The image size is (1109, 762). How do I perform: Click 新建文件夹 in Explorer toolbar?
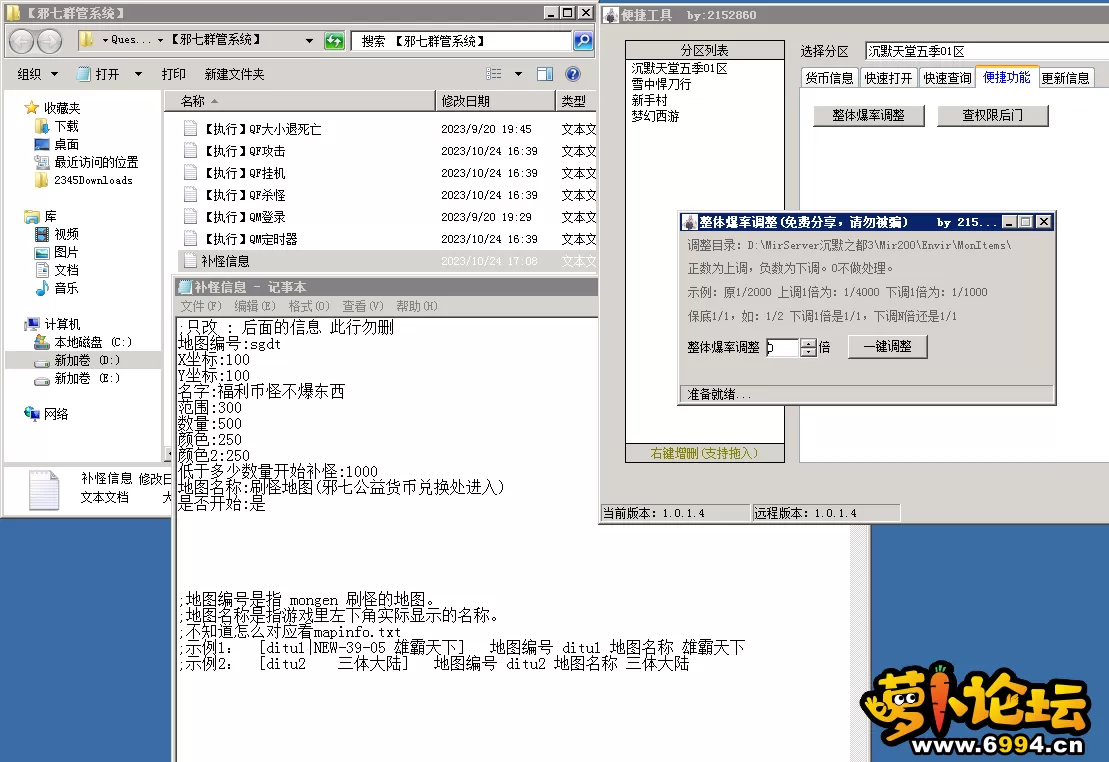coord(234,74)
